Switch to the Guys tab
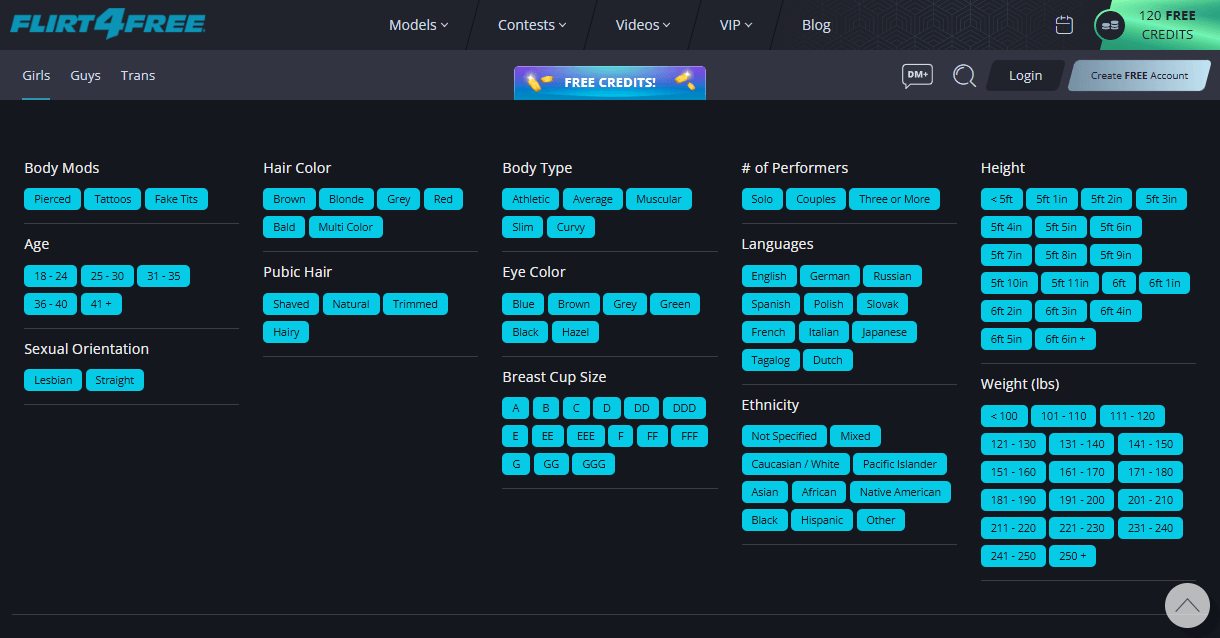1220x638 pixels. (x=85, y=76)
